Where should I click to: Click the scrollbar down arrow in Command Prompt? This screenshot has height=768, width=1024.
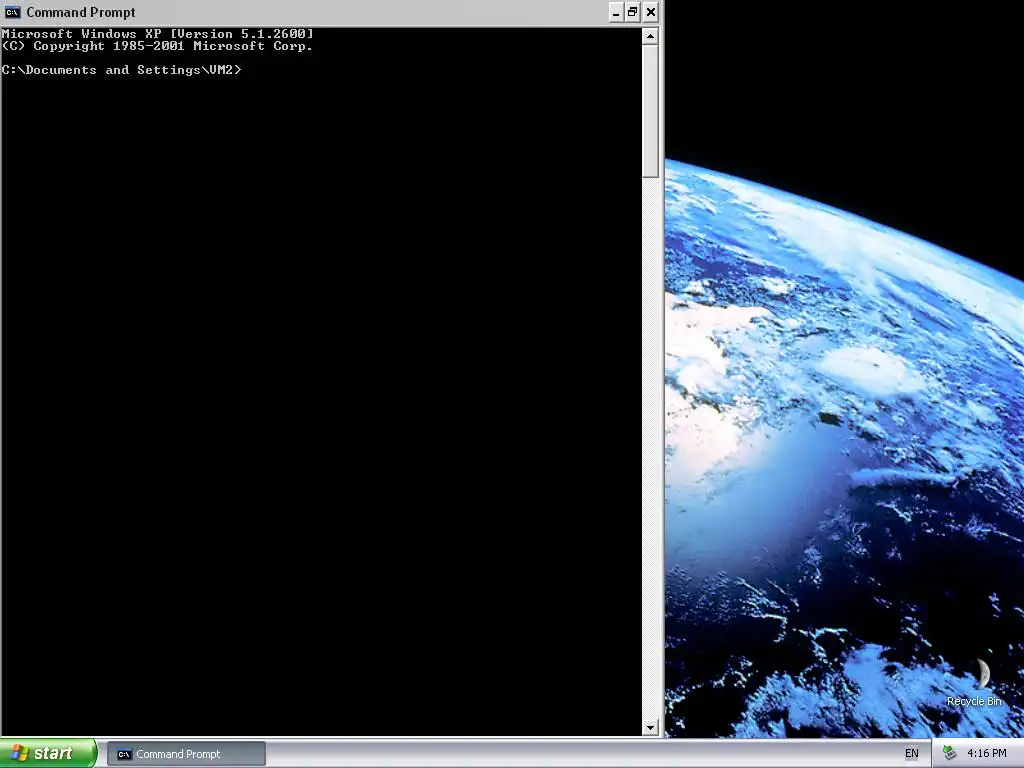[x=650, y=727]
